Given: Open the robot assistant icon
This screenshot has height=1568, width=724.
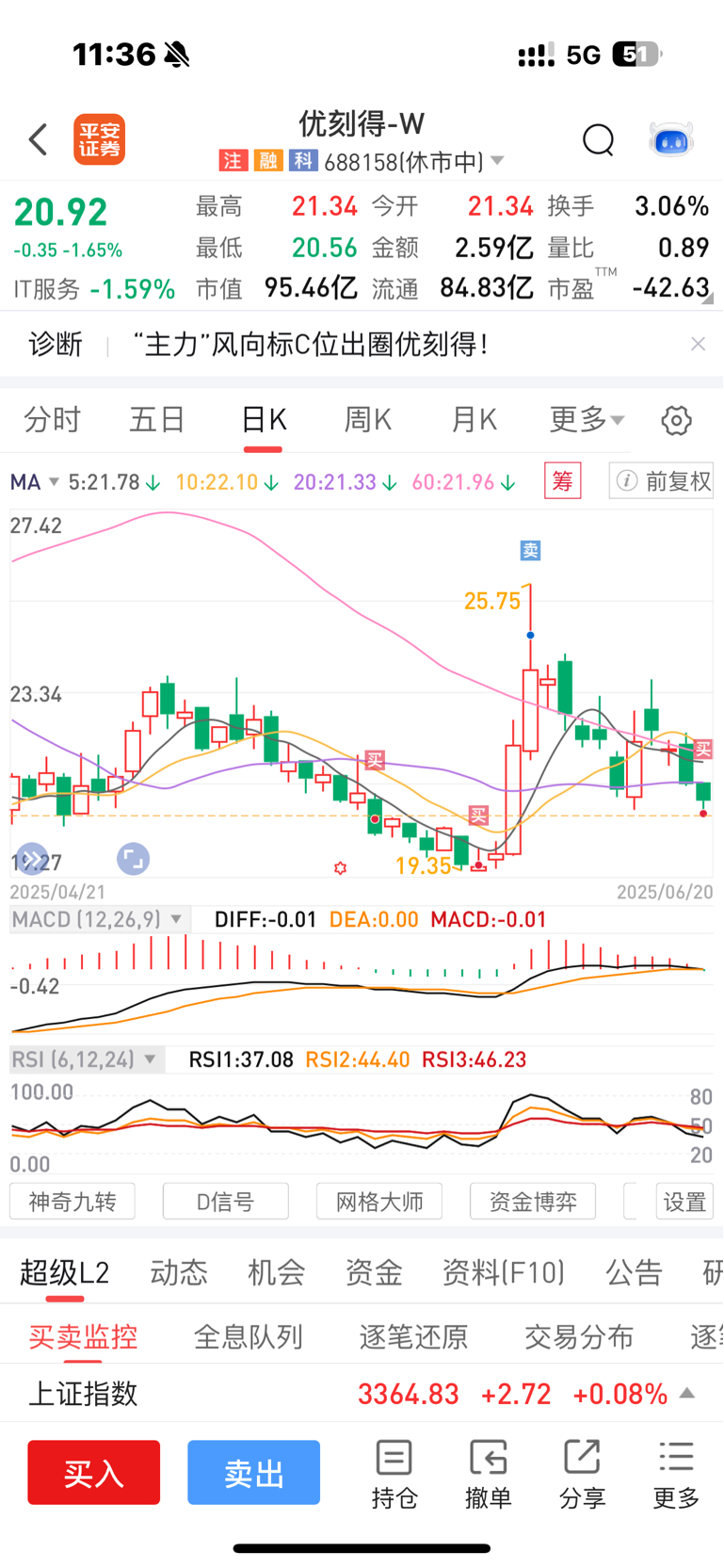Looking at the screenshot, I should 671,139.
